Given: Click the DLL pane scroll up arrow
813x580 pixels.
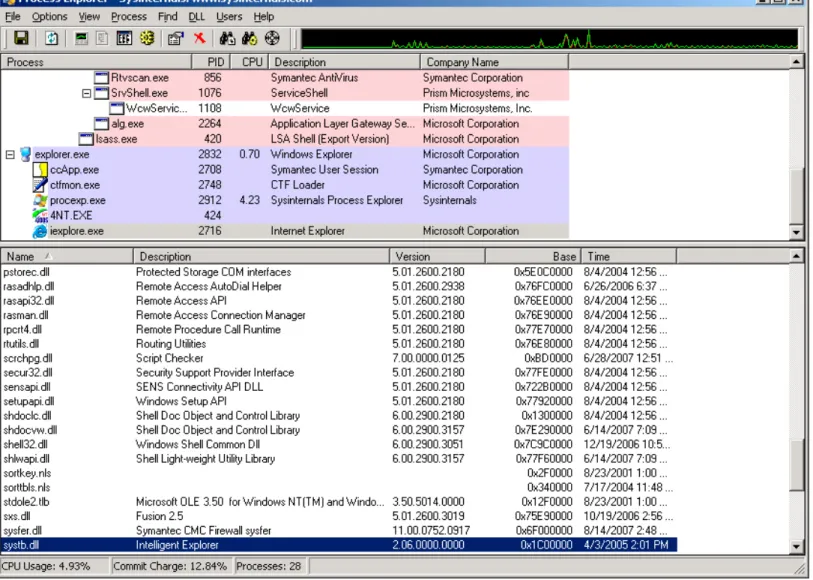Looking at the screenshot, I should (796, 256).
